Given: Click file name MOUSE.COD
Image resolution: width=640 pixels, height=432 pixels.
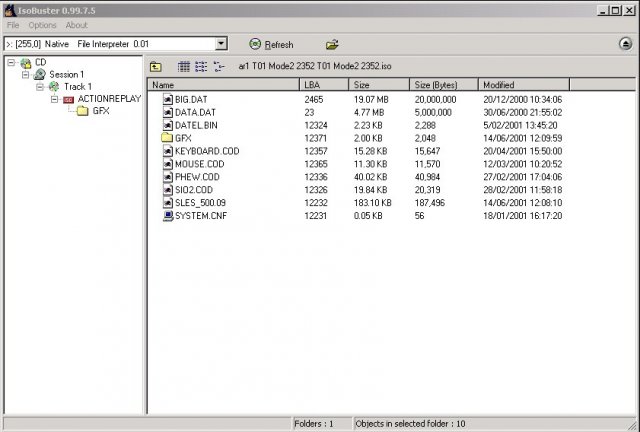Looking at the screenshot, I should coord(200,164).
